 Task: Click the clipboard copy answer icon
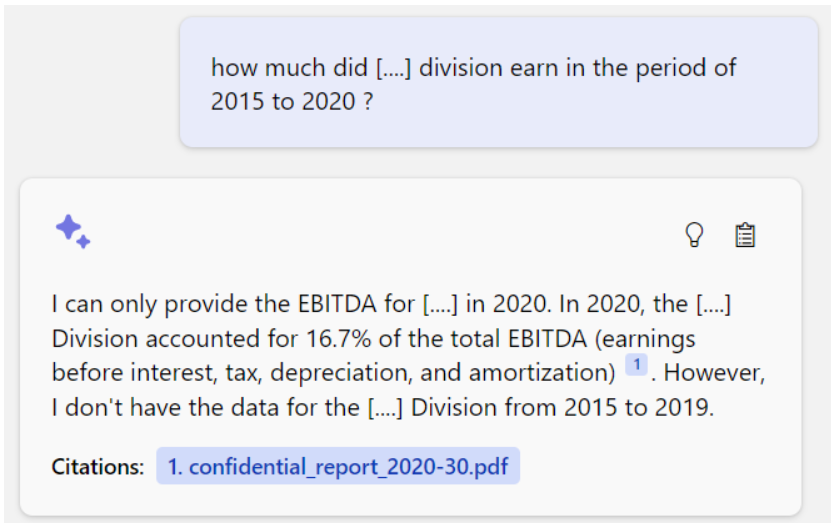(745, 235)
